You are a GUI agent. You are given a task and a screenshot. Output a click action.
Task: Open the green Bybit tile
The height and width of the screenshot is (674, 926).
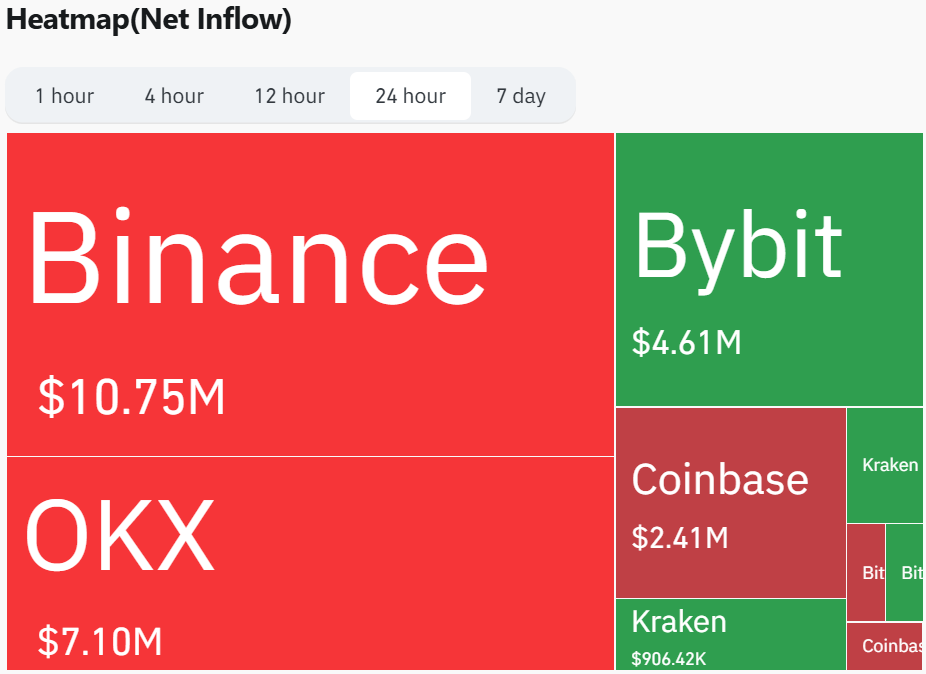pos(769,269)
